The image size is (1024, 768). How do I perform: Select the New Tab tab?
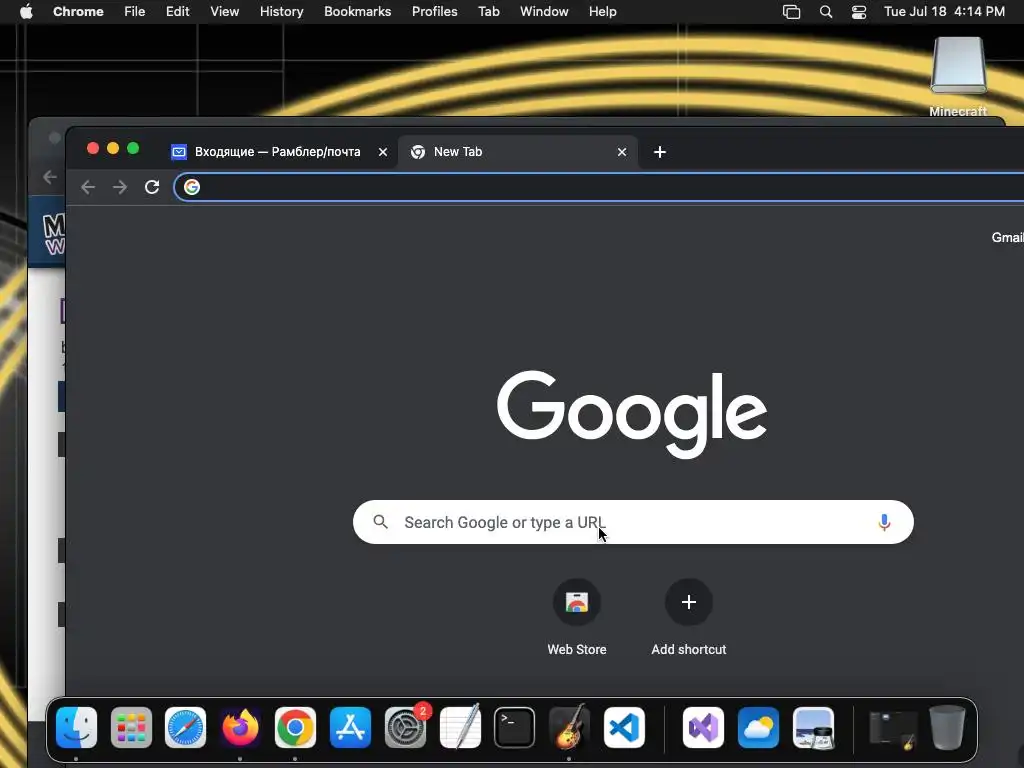coord(517,152)
